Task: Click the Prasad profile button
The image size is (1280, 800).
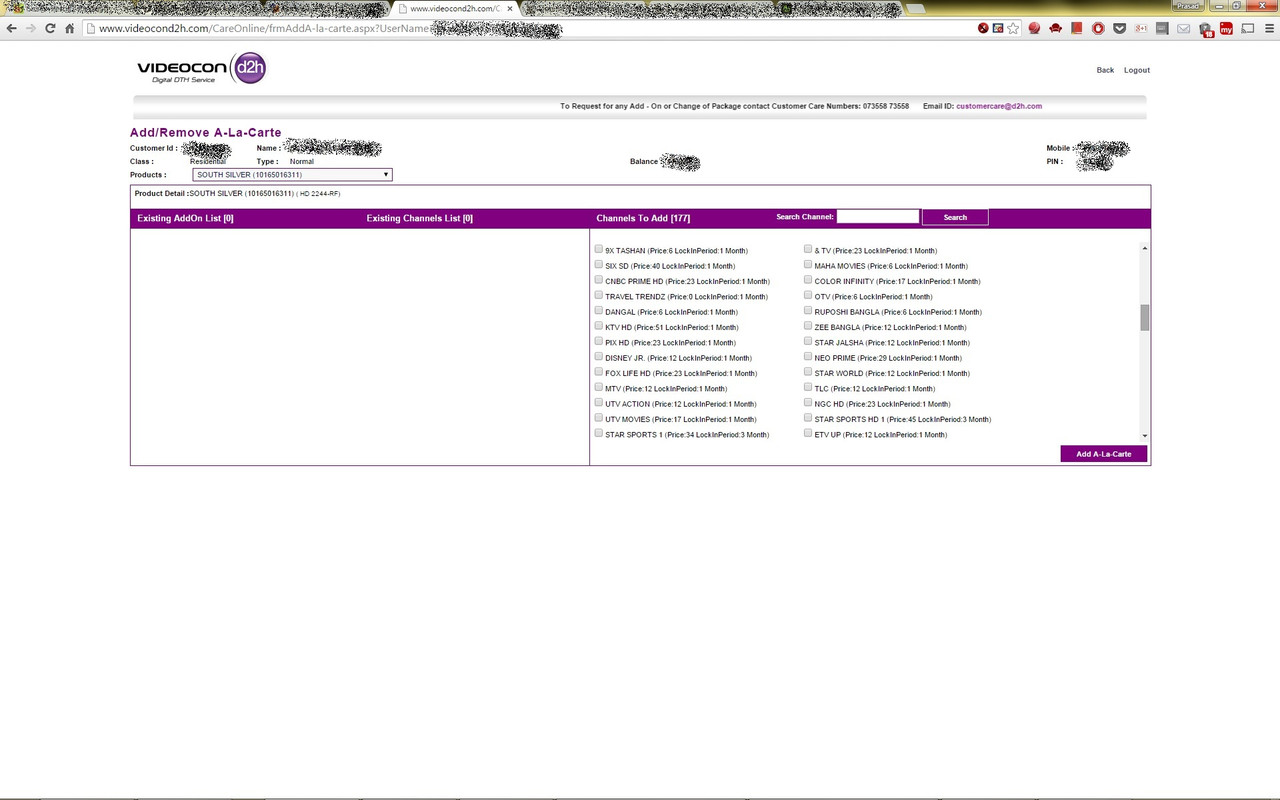Action: (1186, 6)
